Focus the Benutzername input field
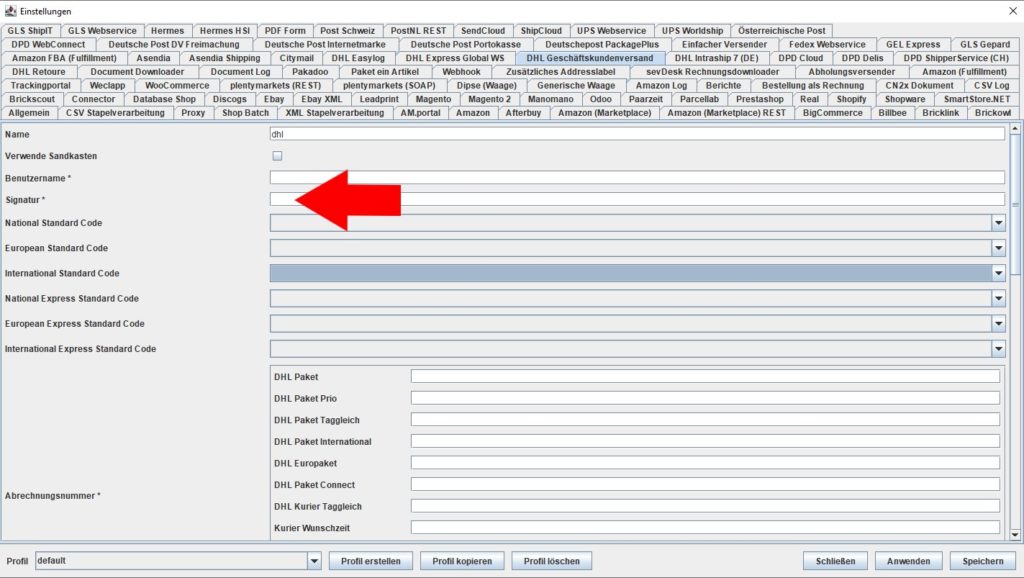The image size is (1024, 578). 637,178
